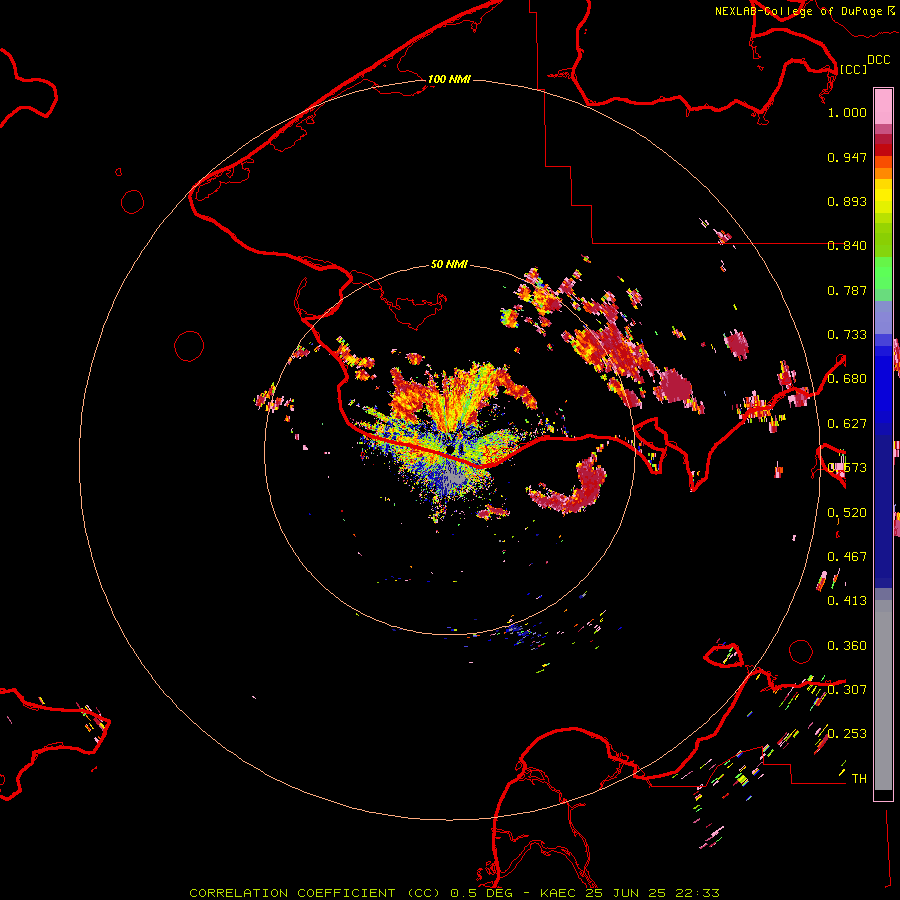Pick the bright green color bar segment
Viewport: 900px width, 900px height.
(883, 273)
